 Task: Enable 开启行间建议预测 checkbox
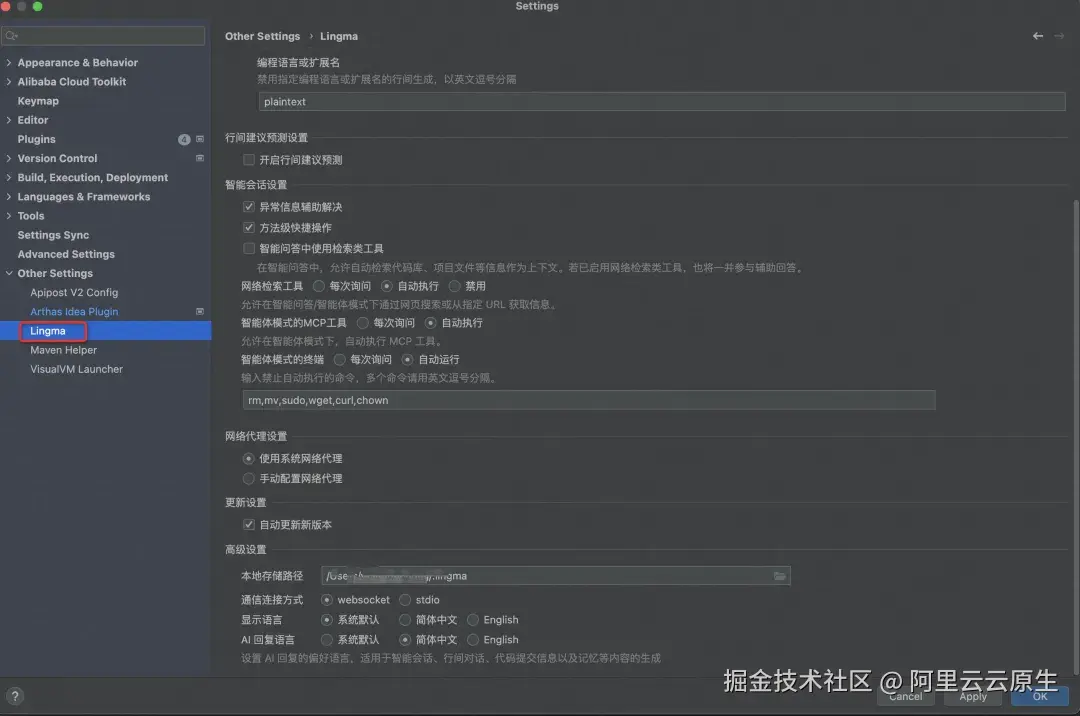pyautogui.click(x=248, y=159)
